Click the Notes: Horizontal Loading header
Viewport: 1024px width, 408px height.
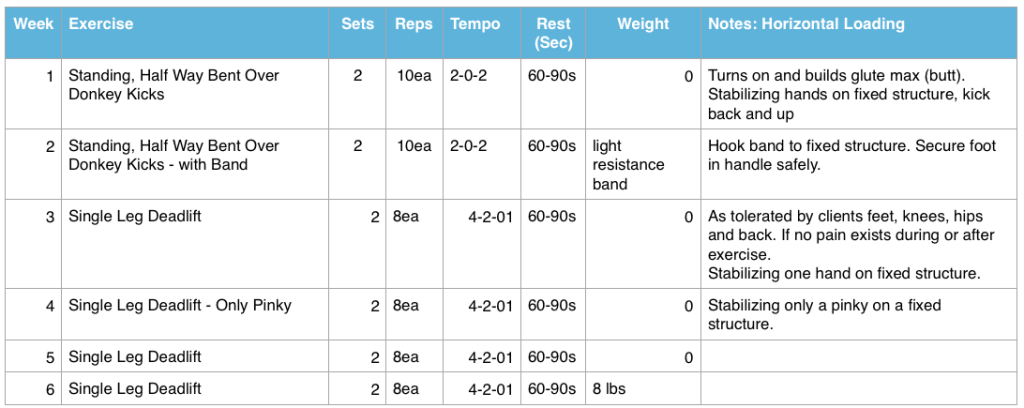tap(860, 33)
